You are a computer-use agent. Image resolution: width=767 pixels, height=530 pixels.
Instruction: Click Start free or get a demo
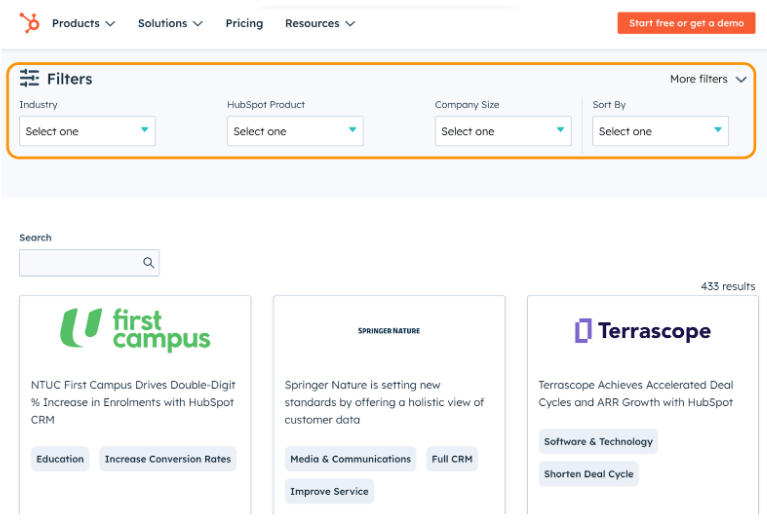[x=686, y=23]
